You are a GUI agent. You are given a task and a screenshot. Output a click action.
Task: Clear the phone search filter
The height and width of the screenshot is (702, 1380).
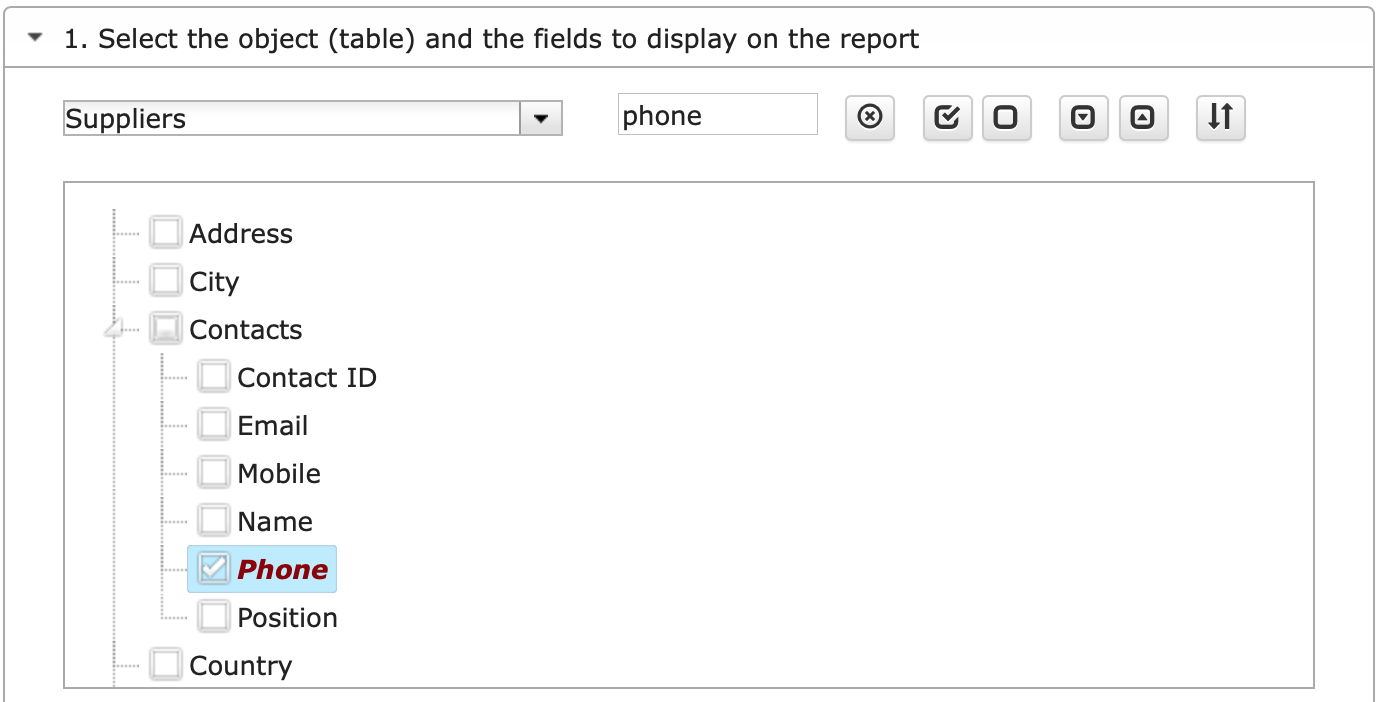[870, 118]
